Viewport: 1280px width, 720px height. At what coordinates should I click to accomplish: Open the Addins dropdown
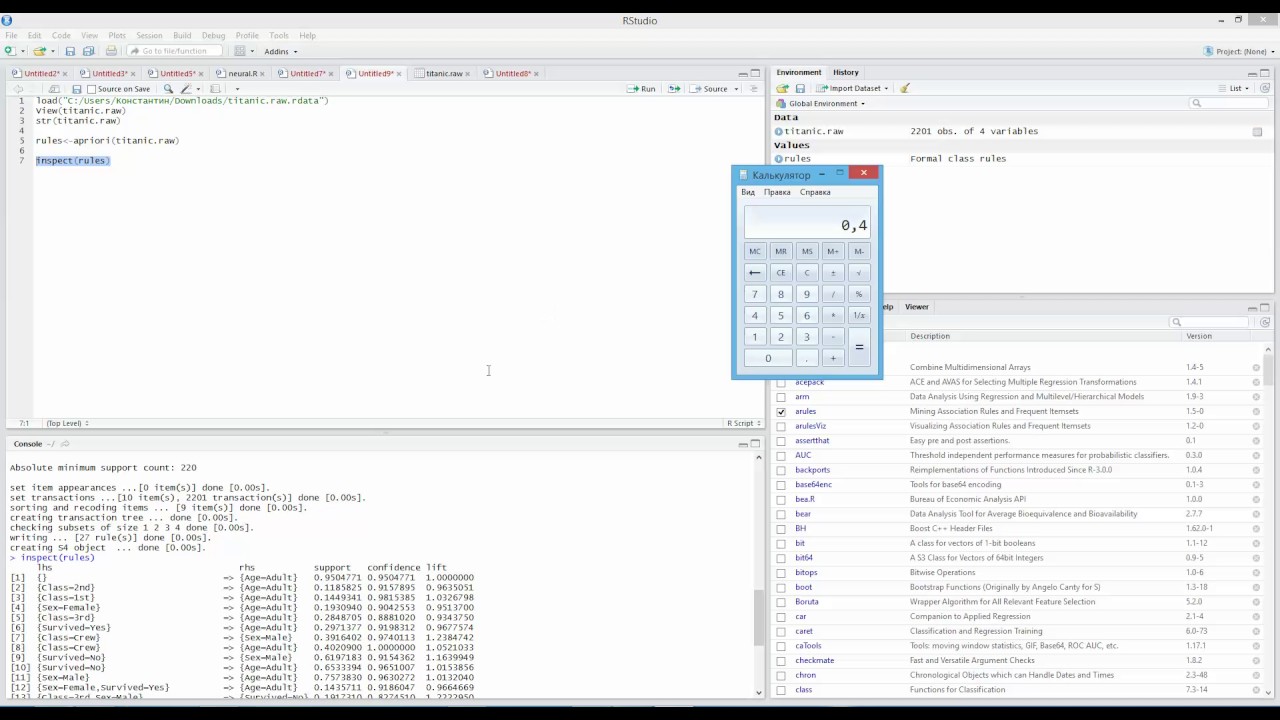click(280, 51)
